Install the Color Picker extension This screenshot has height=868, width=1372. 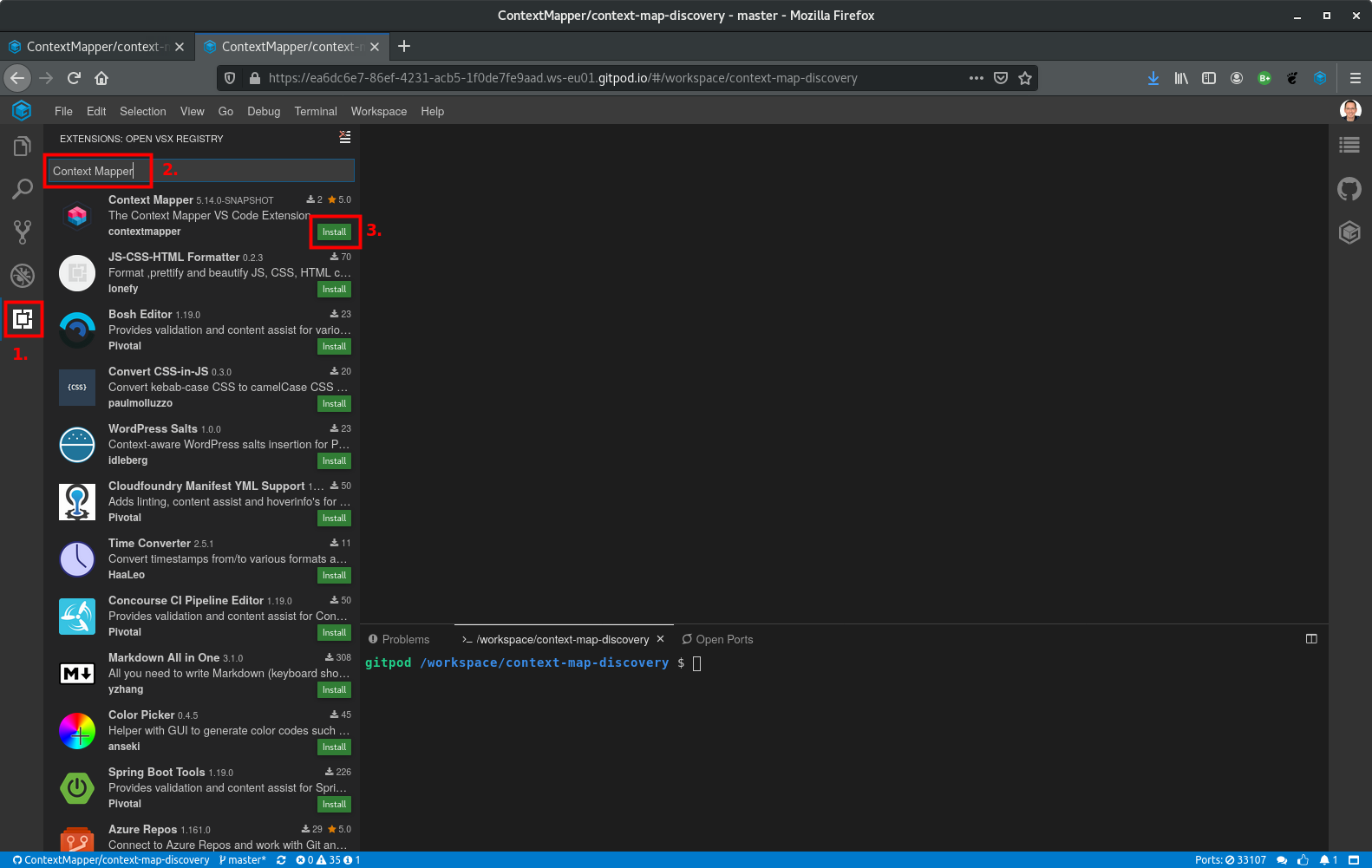tap(334, 747)
